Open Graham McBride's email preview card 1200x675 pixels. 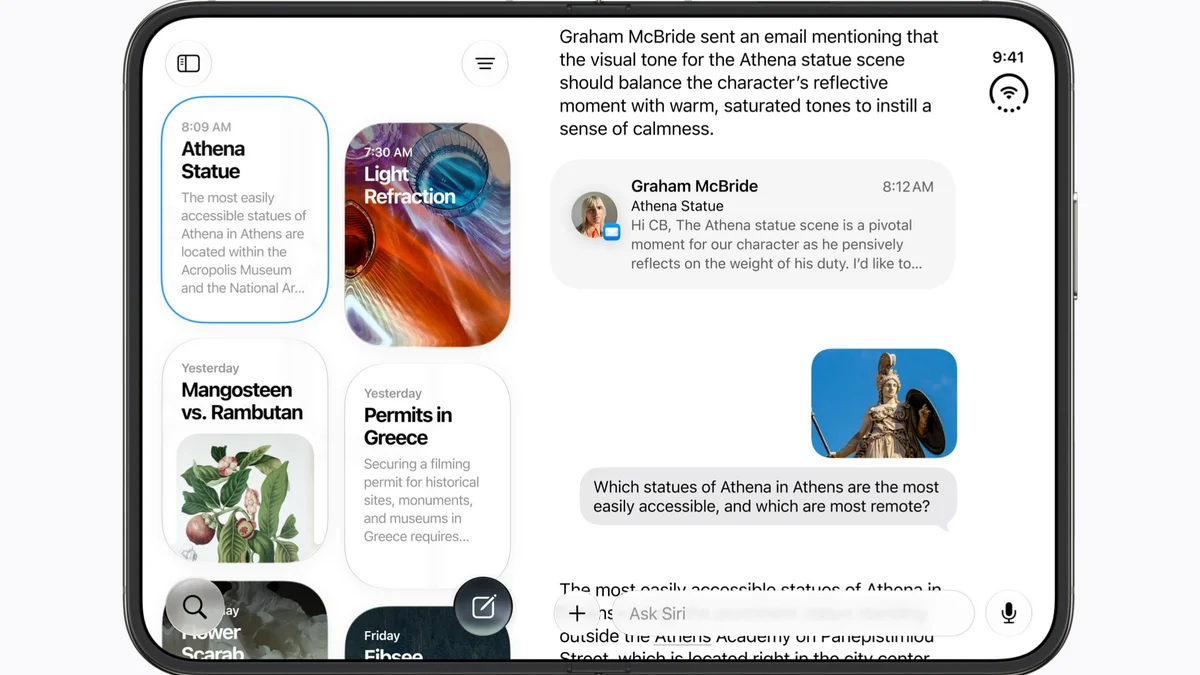752,225
